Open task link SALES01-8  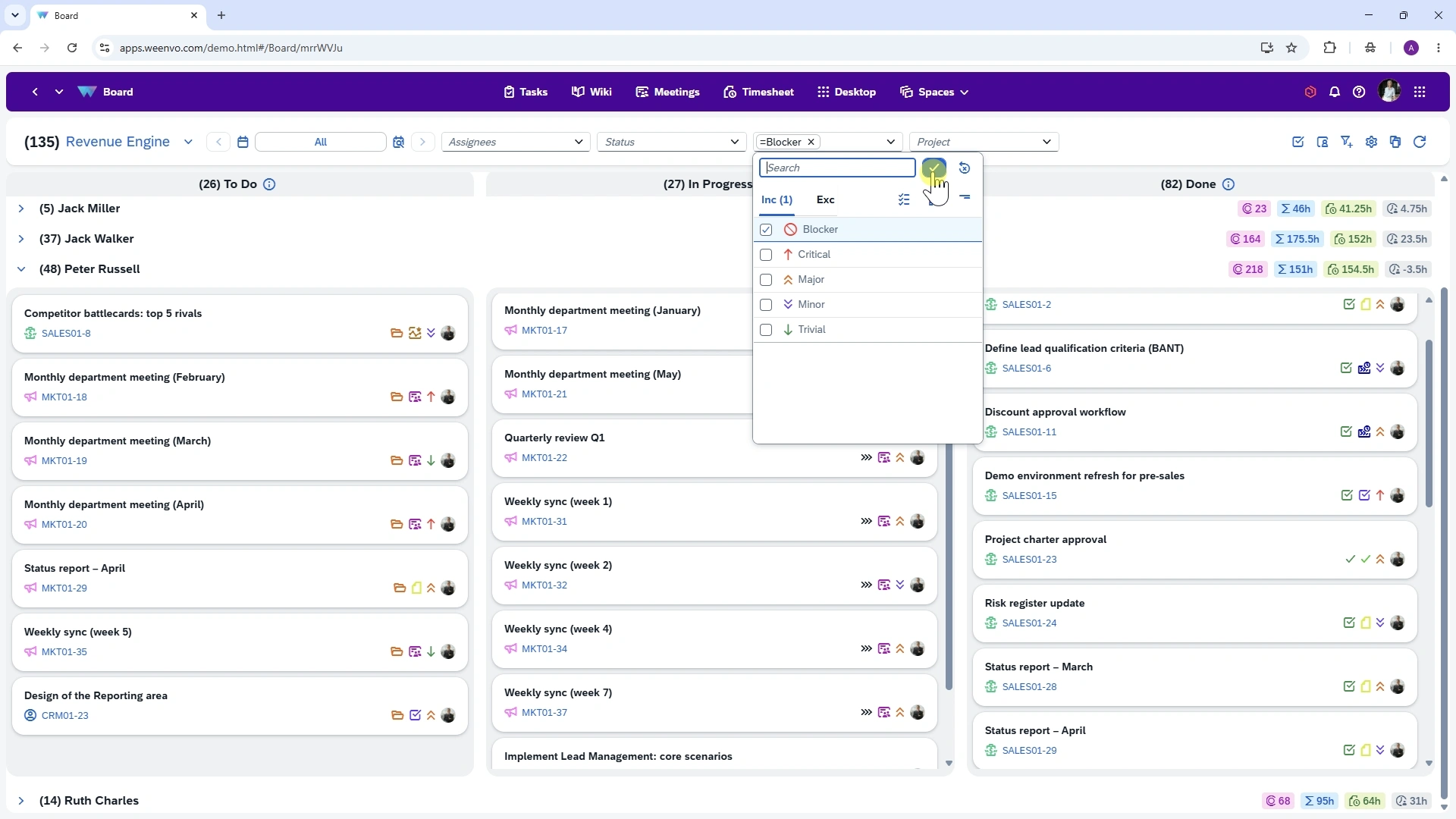(66, 334)
